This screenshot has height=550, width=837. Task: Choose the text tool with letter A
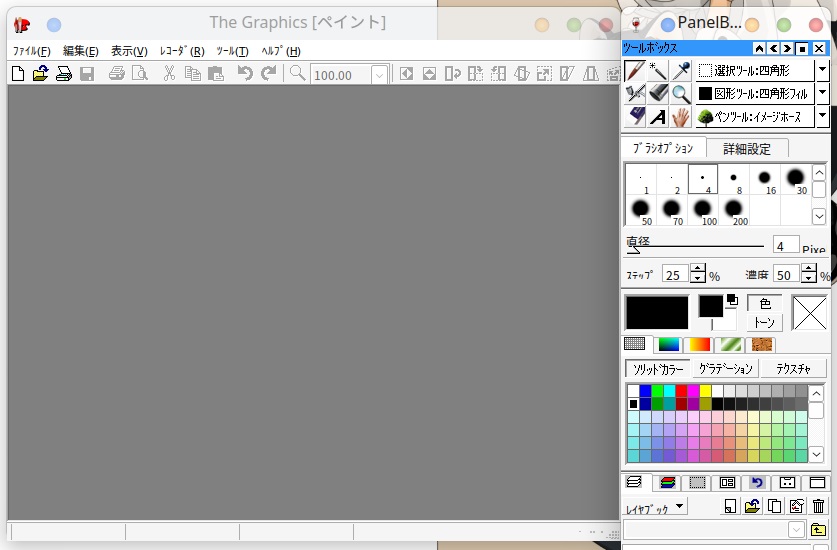coord(658,117)
